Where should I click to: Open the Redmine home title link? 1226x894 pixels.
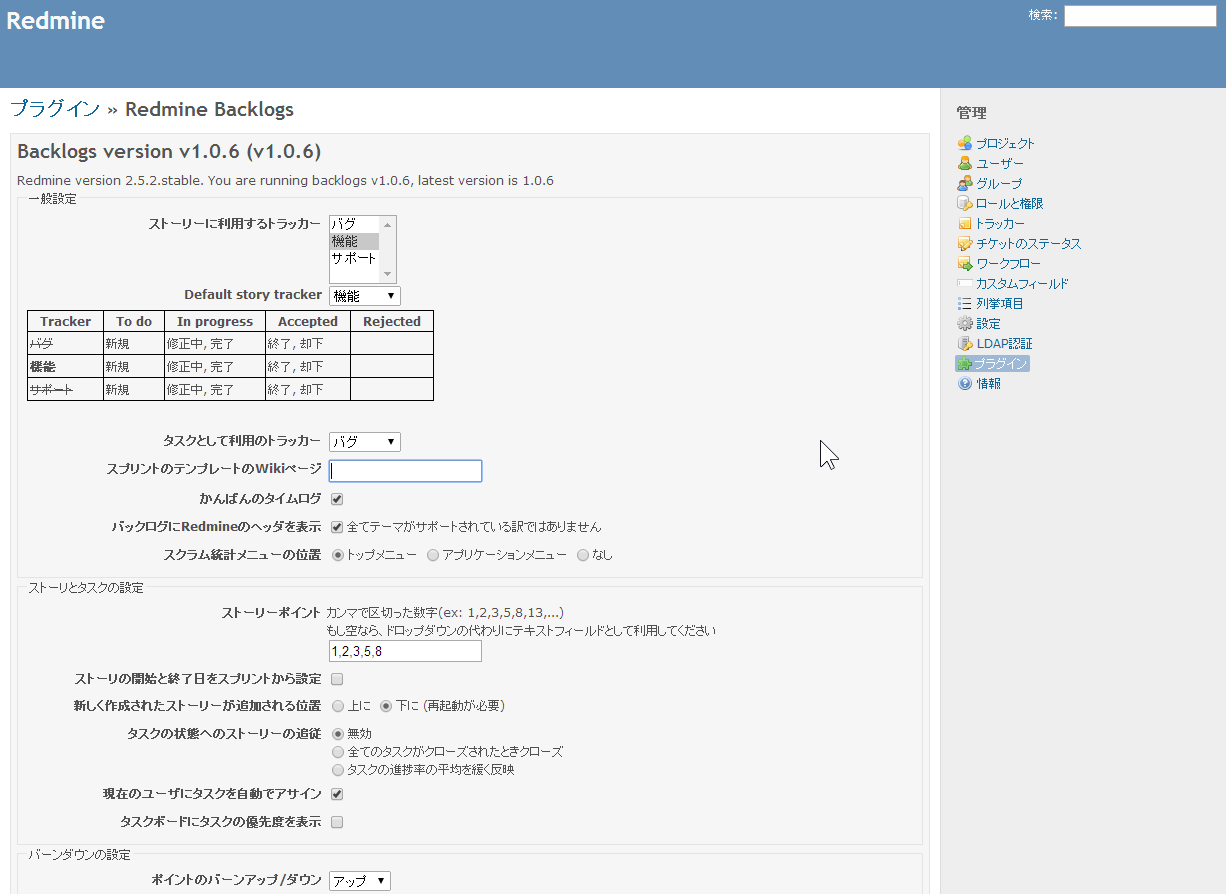55,21
